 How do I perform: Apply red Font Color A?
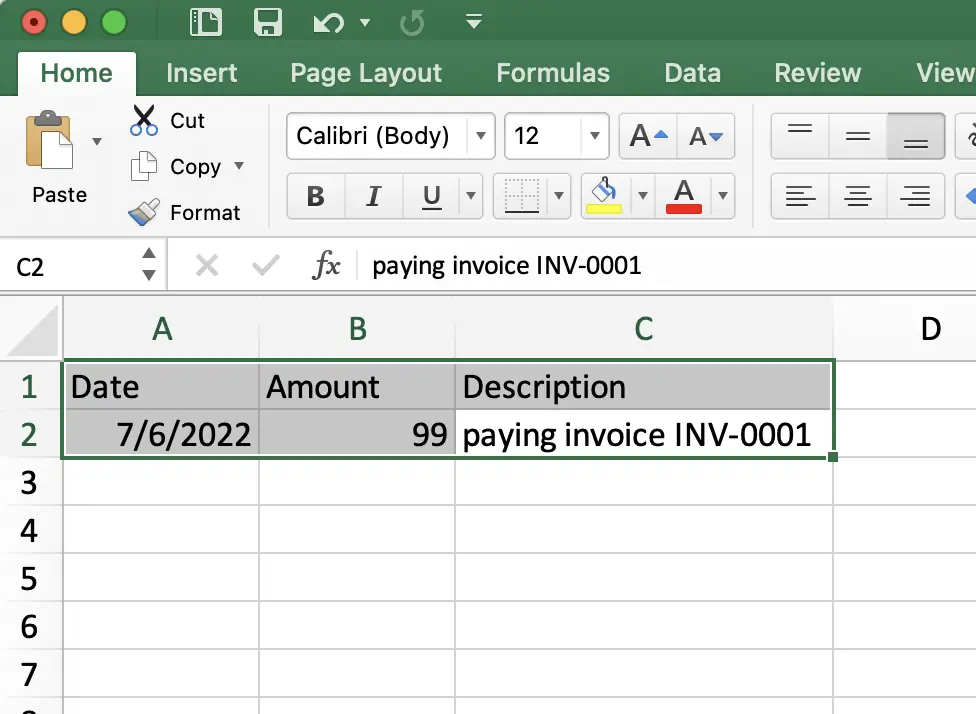point(683,196)
